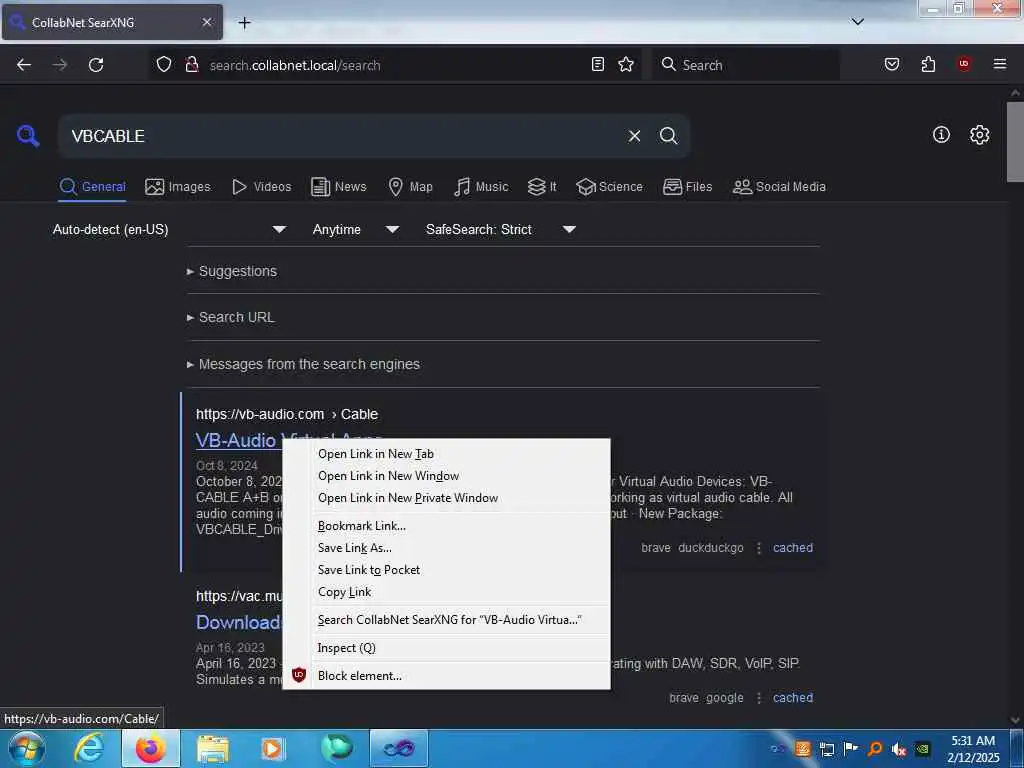Choose Open Link in New Window
This screenshot has width=1024, height=768.
447,476
